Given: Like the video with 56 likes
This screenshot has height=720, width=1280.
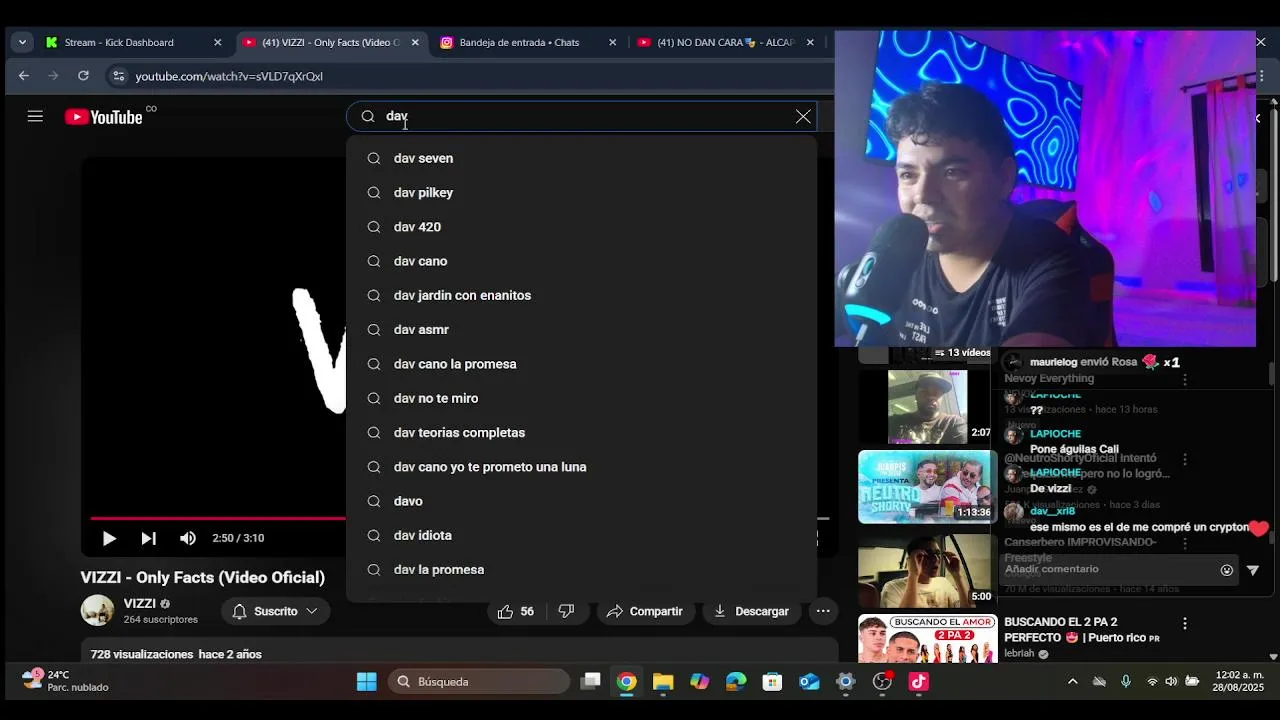Looking at the screenshot, I should point(516,611).
